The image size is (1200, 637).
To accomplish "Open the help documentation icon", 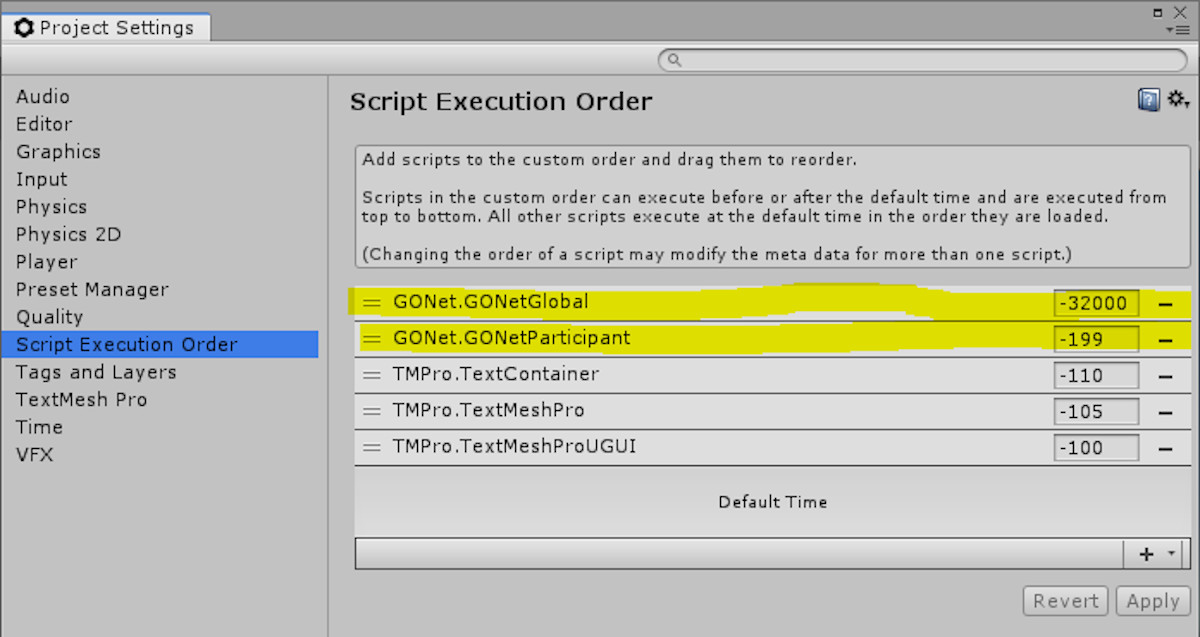I will pyautogui.click(x=1149, y=99).
